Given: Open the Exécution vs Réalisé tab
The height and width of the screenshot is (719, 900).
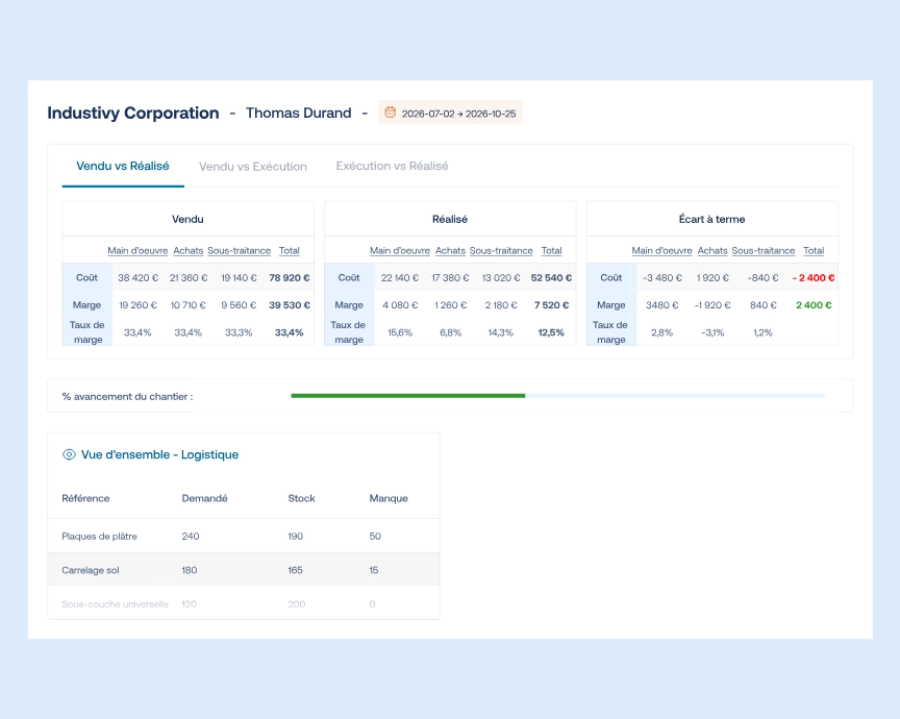Looking at the screenshot, I should click(x=392, y=166).
